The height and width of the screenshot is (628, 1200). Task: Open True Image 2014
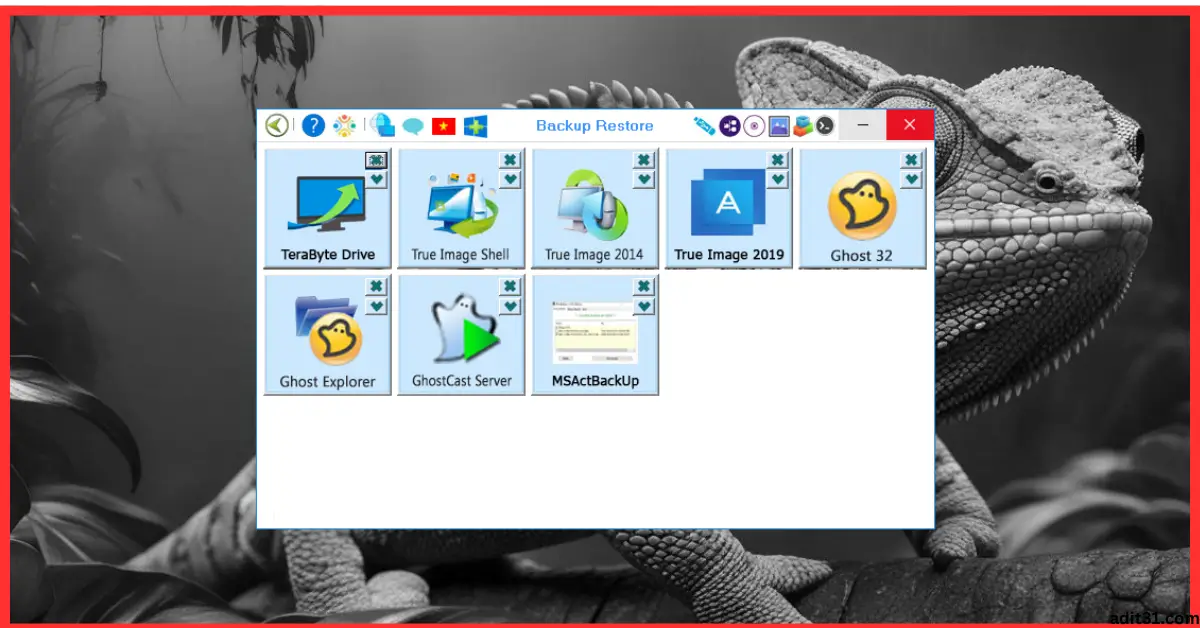pyautogui.click(x=595, y=209)
